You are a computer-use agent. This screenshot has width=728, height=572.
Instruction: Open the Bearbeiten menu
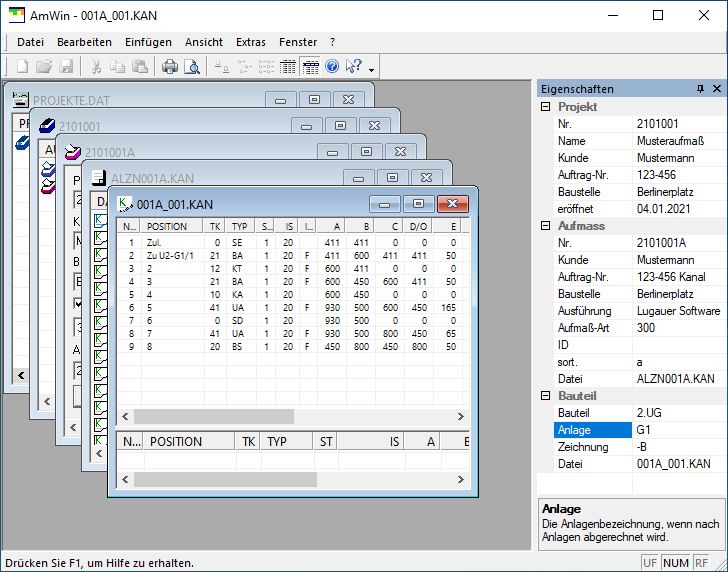(84, 42)
